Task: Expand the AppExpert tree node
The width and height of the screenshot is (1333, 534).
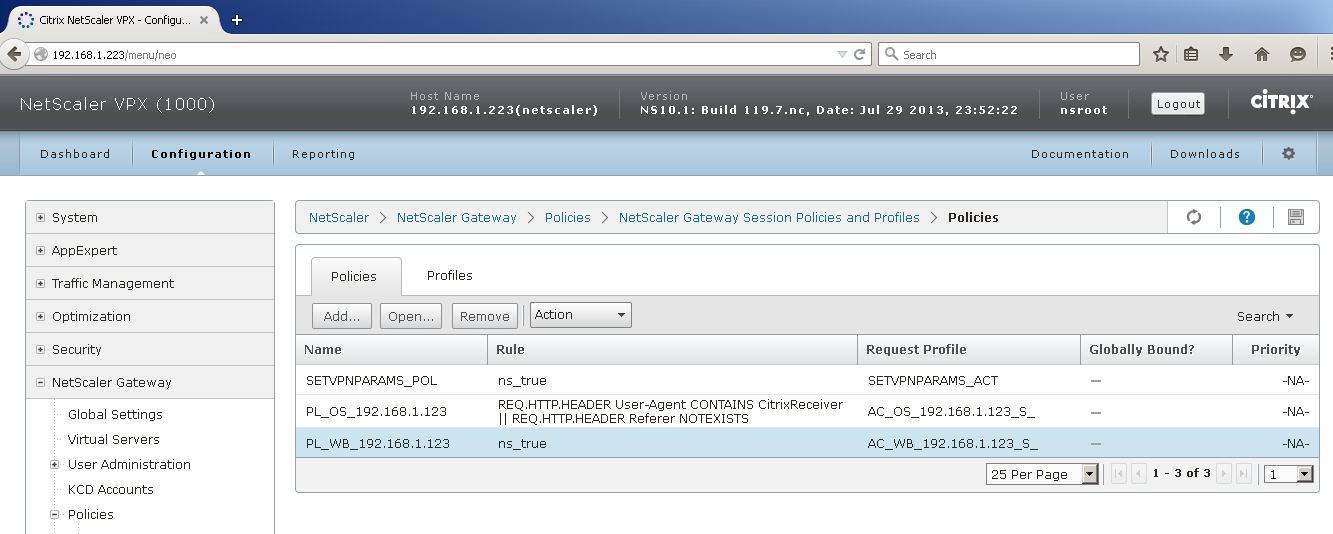Action: point(41,250)
